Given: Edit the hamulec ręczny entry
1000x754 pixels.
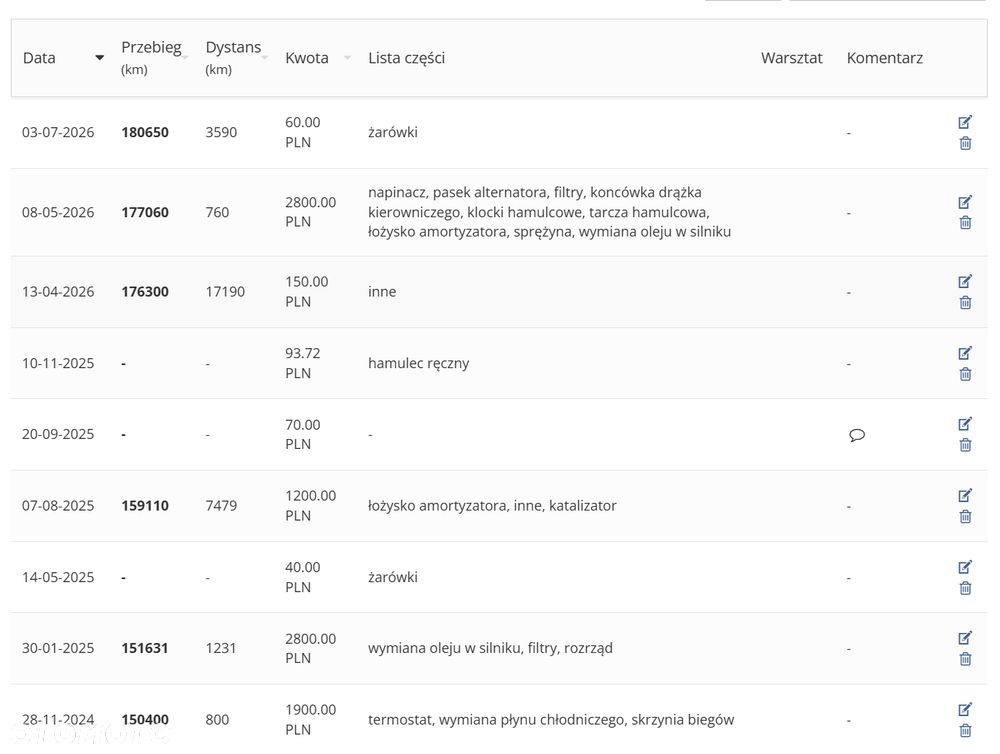Looking at the screenshot, I should [x=965, y=353].
